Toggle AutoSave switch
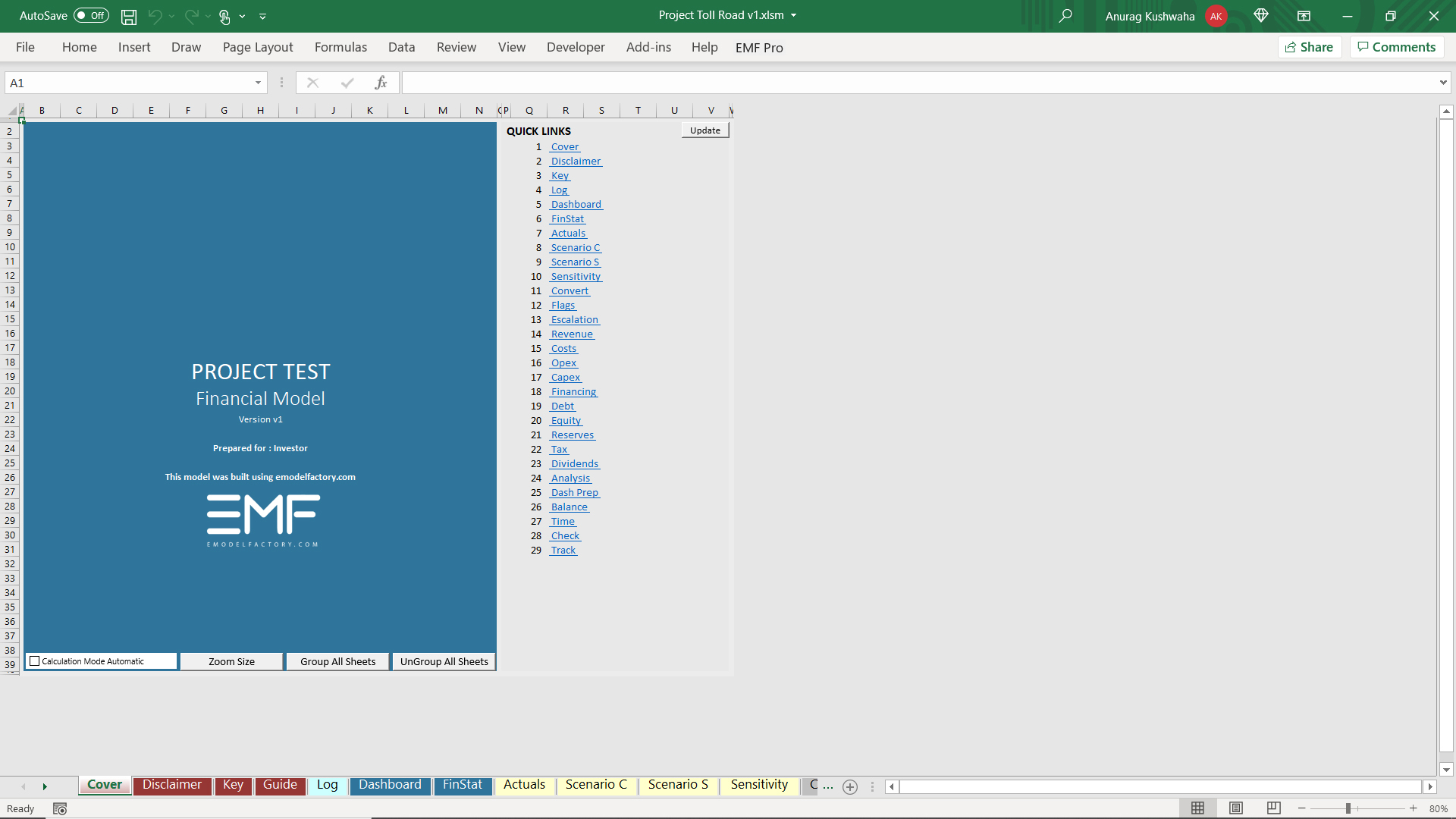 tap(91, 16)
